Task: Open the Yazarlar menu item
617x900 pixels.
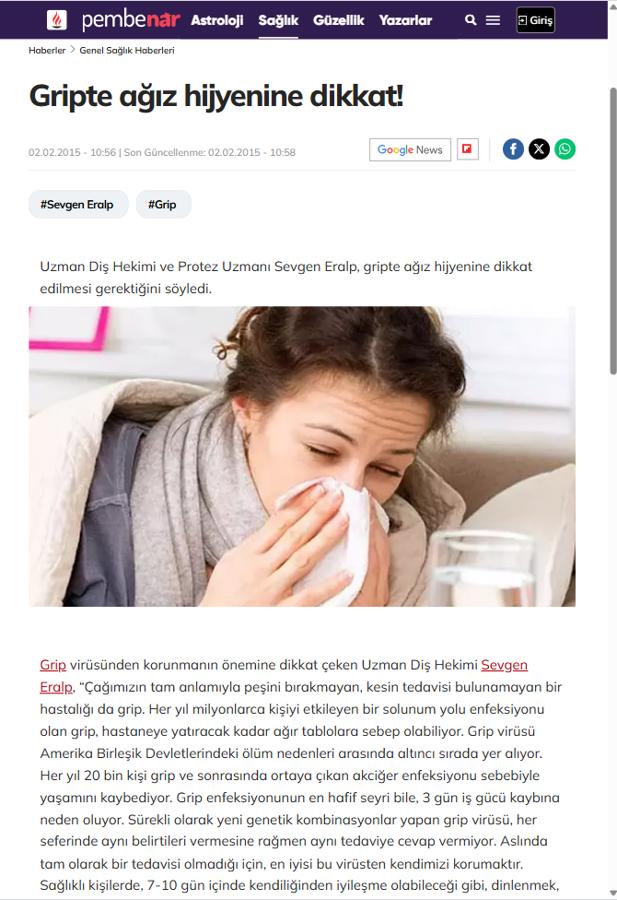Action: [405, 21]
